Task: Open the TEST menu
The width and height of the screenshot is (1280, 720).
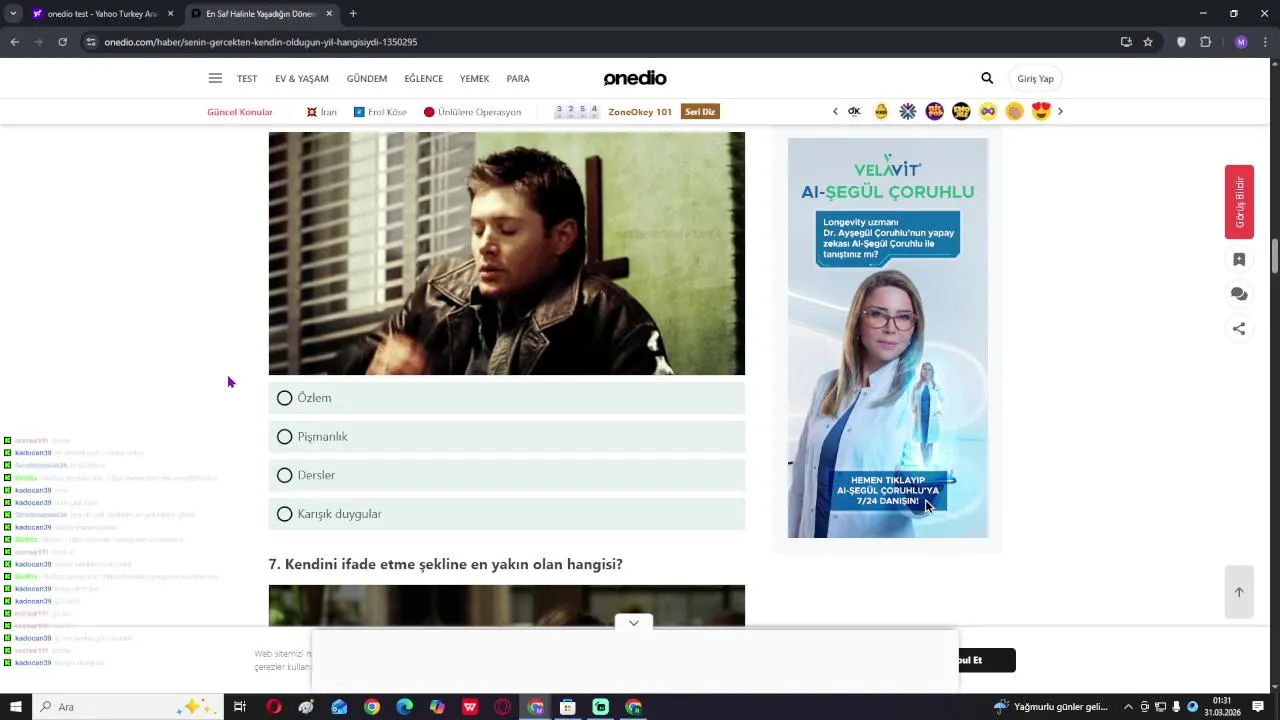Action: coord(247,79)
